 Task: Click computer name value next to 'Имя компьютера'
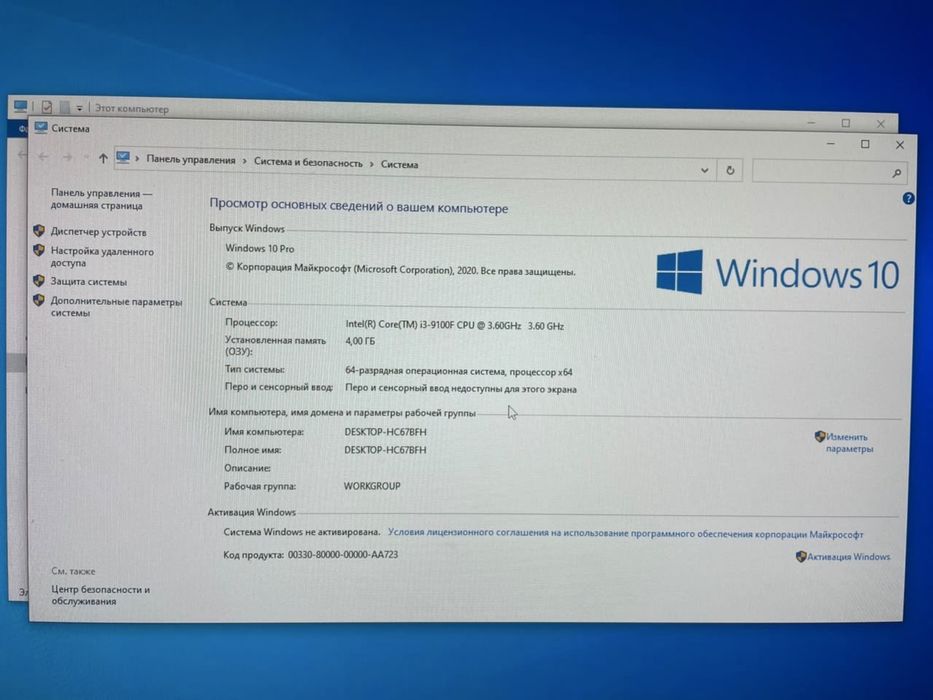coord(385,432)
